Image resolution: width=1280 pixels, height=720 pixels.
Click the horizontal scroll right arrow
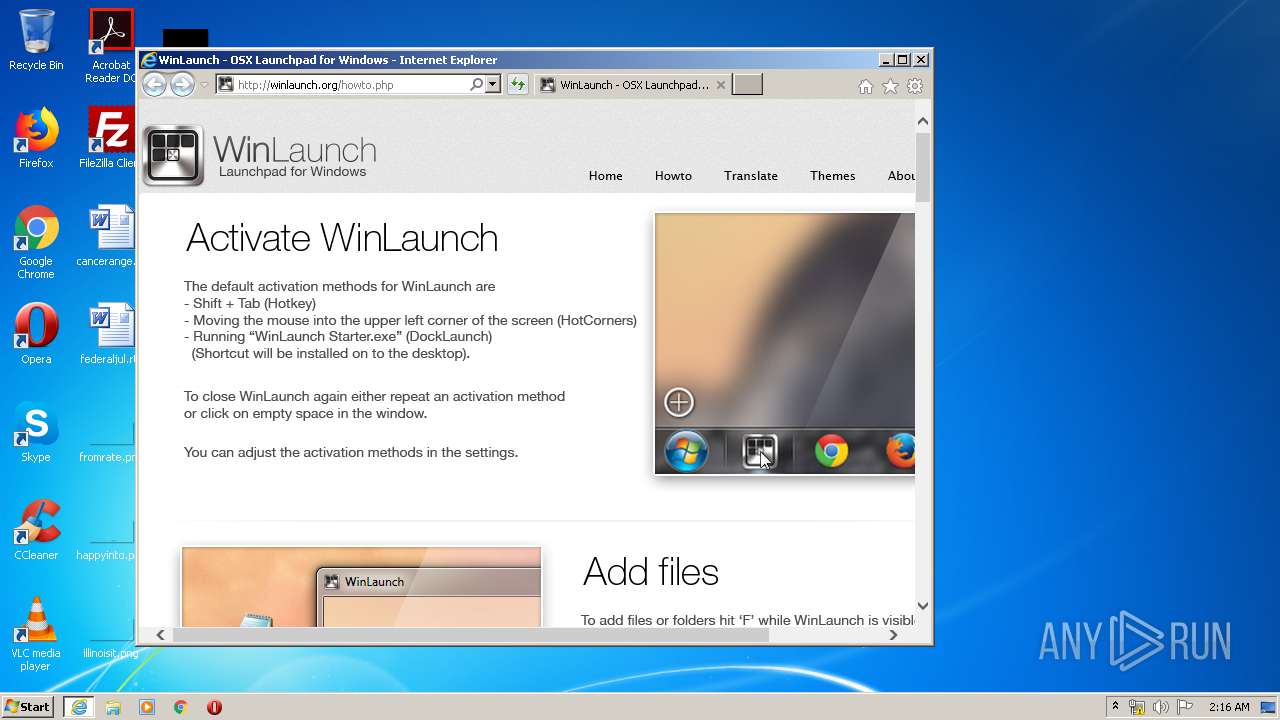tap(893, 635)
